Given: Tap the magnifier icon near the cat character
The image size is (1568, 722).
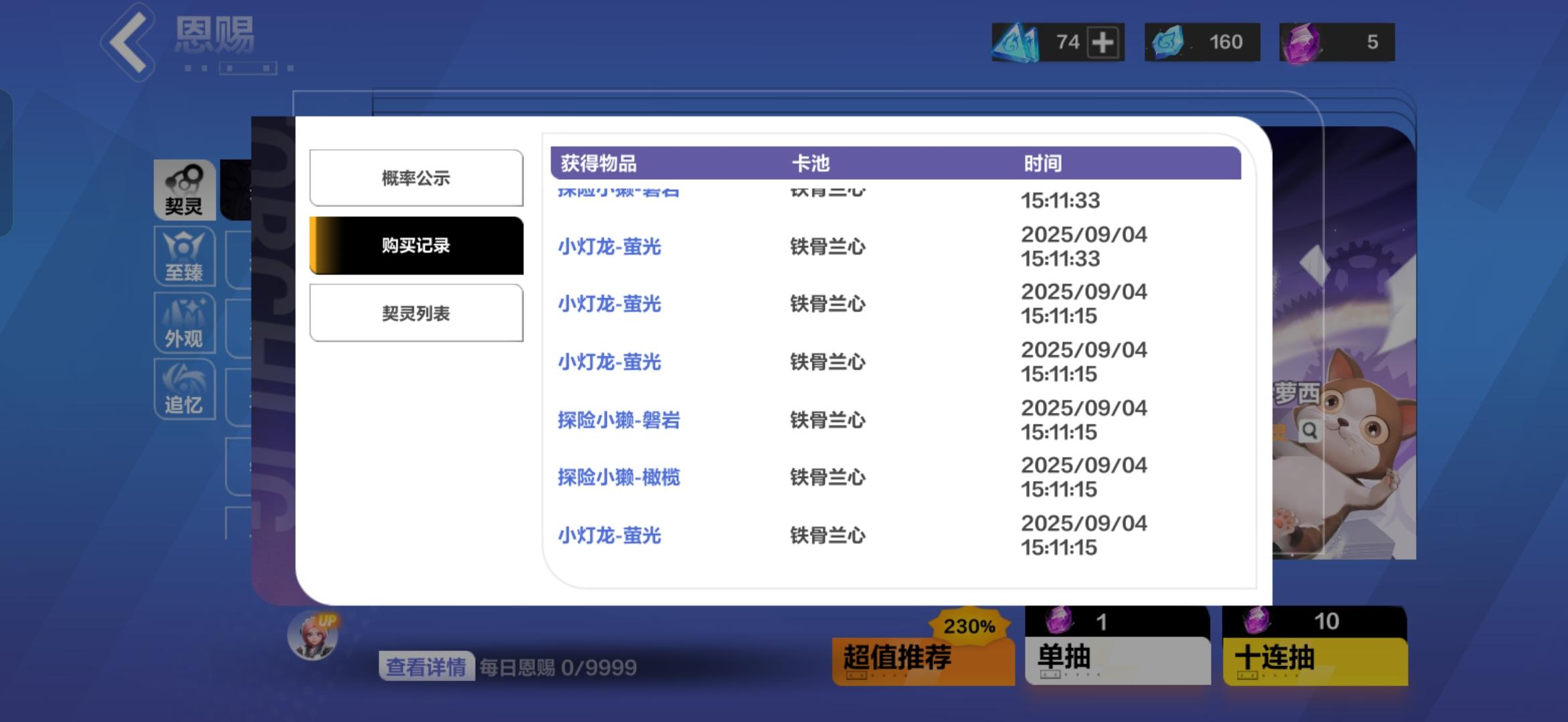Looking at the screenshot, I should (1309, 431).
